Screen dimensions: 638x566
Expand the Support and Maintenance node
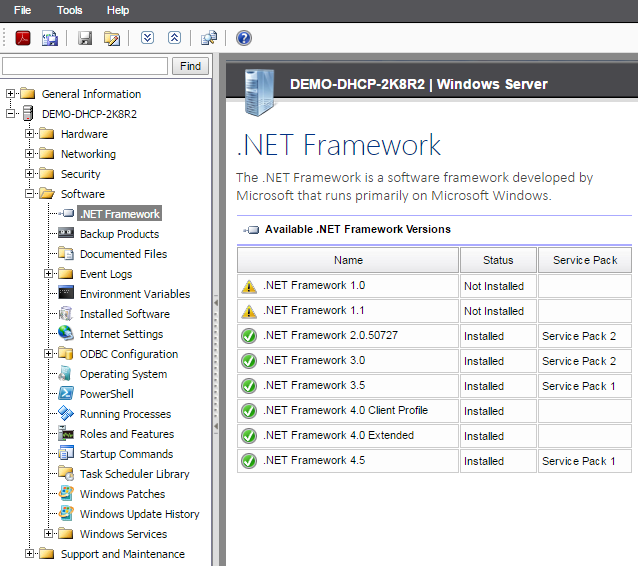tap(29, 553)
